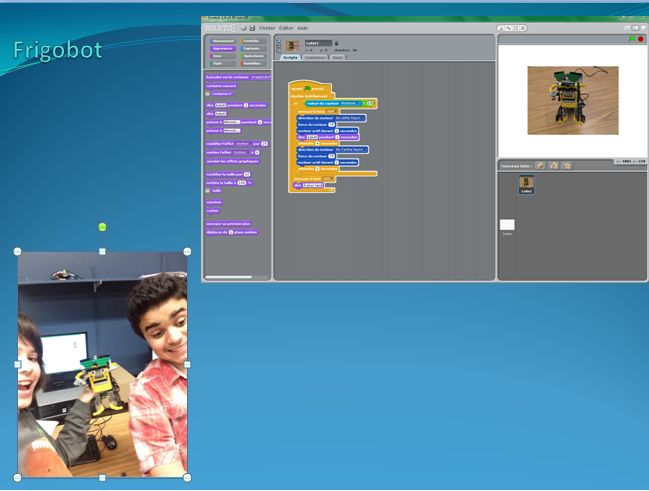Open the Éditer menu
Image resolution: width=649 pixels, height=491 pixels.
point(286,28)
